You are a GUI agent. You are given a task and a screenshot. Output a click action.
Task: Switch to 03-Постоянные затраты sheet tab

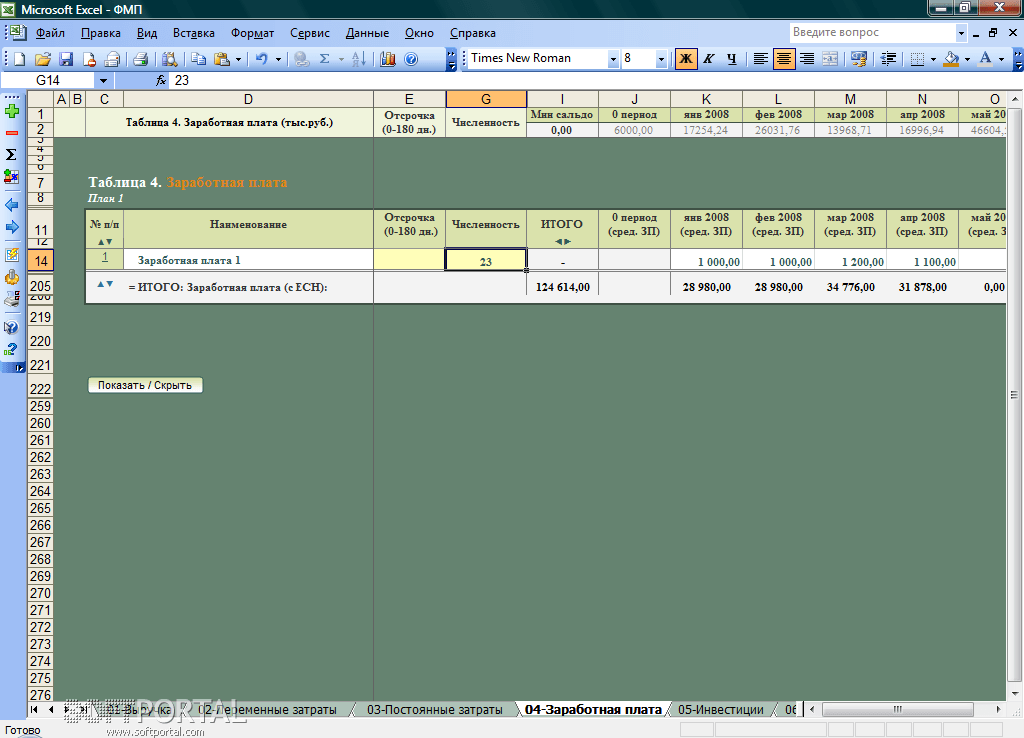(434, 709)
